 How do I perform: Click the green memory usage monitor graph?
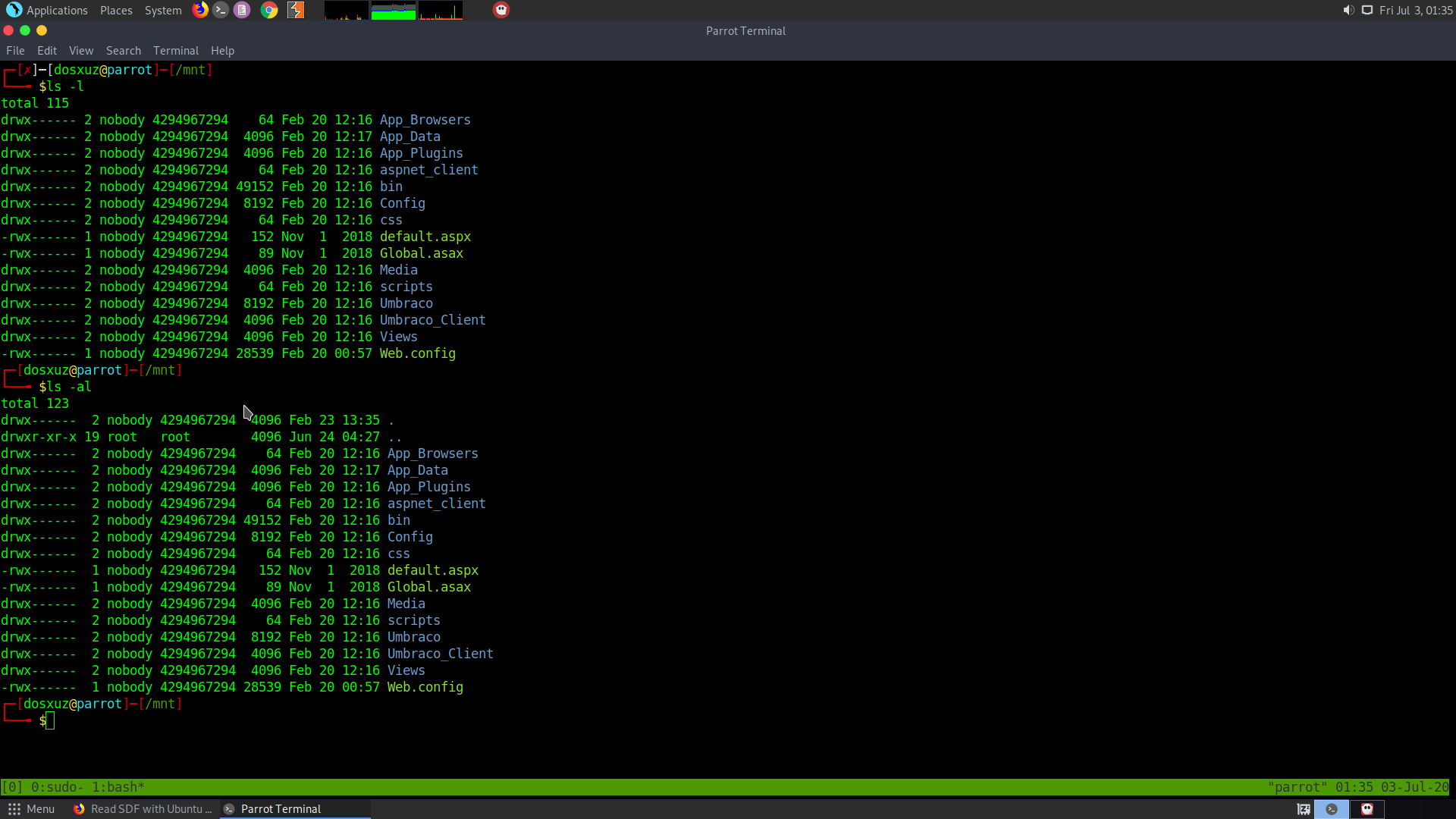click(x=393, y=11)
